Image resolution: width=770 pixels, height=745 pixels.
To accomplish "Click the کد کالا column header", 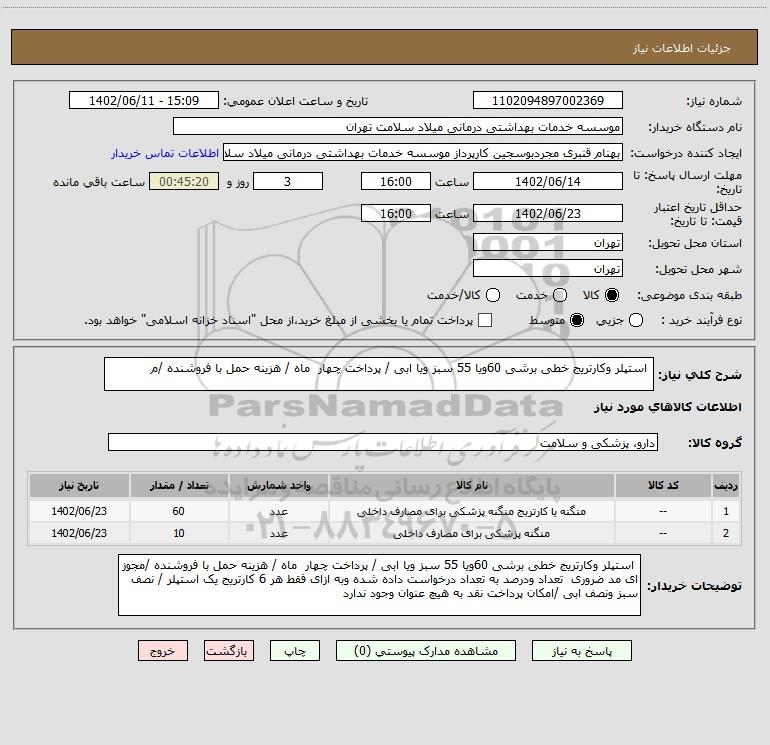I will click(662, 486).
